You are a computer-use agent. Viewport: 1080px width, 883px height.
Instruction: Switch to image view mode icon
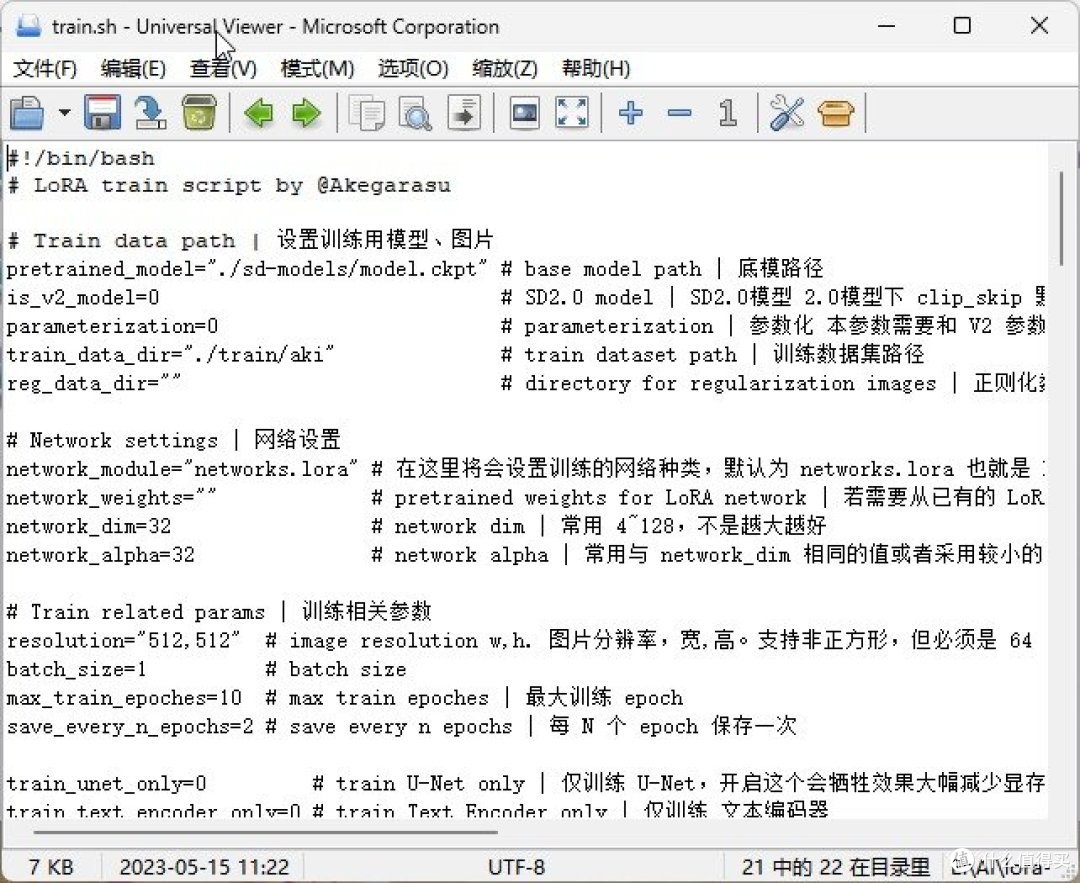click(523, 113)
